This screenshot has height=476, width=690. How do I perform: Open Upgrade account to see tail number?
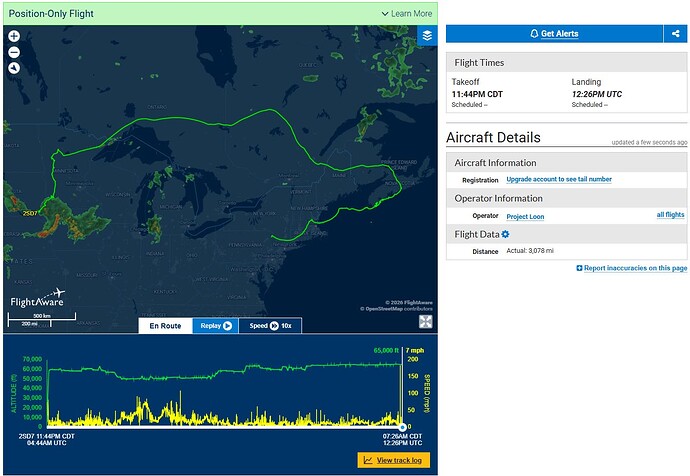(x=559, y=179)
